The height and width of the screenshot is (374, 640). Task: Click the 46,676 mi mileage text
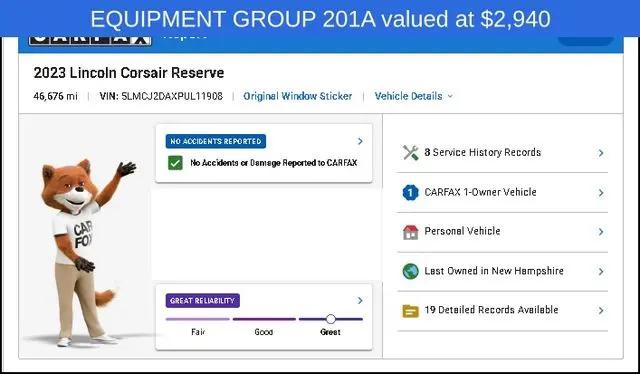pos(56,96)
